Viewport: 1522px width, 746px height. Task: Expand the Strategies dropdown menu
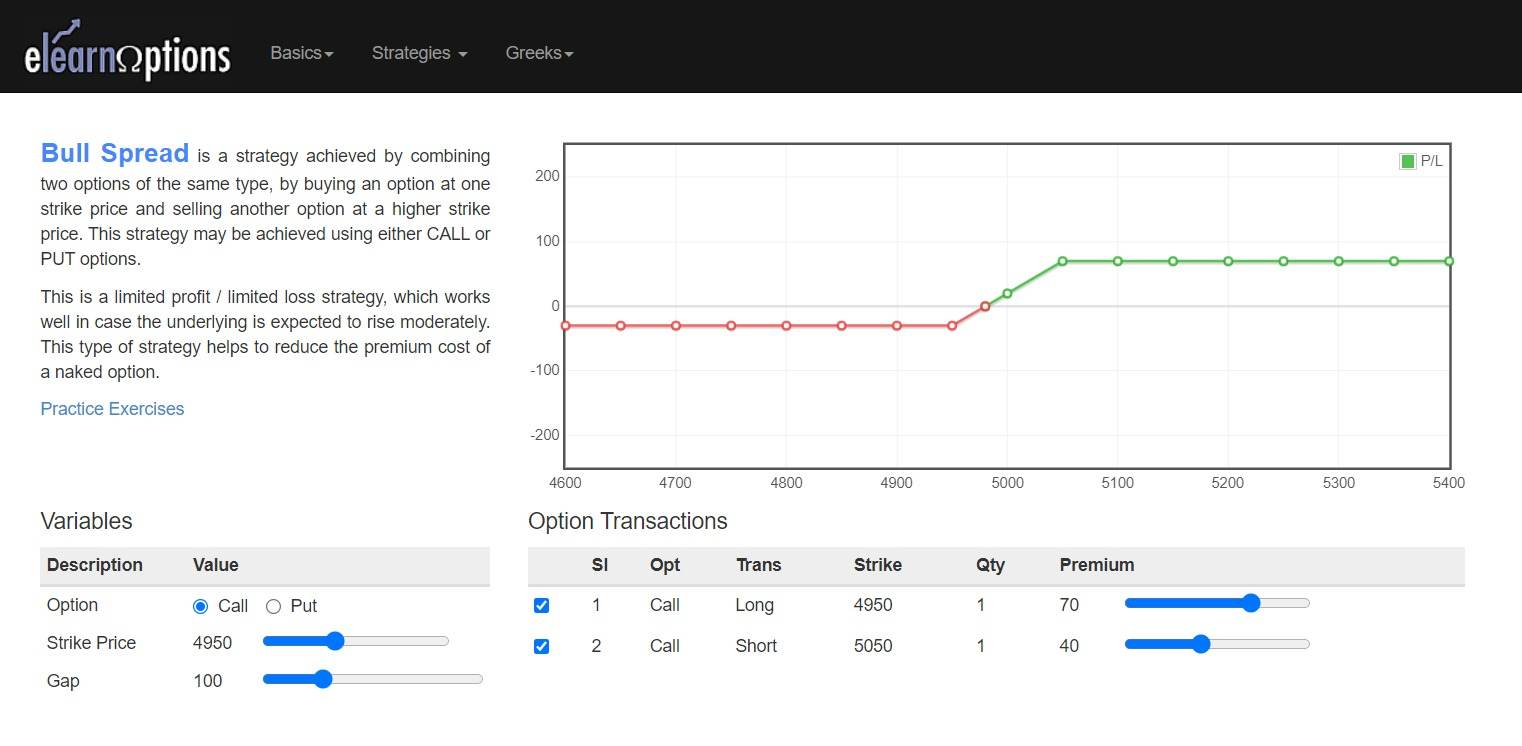coord(419,53)
